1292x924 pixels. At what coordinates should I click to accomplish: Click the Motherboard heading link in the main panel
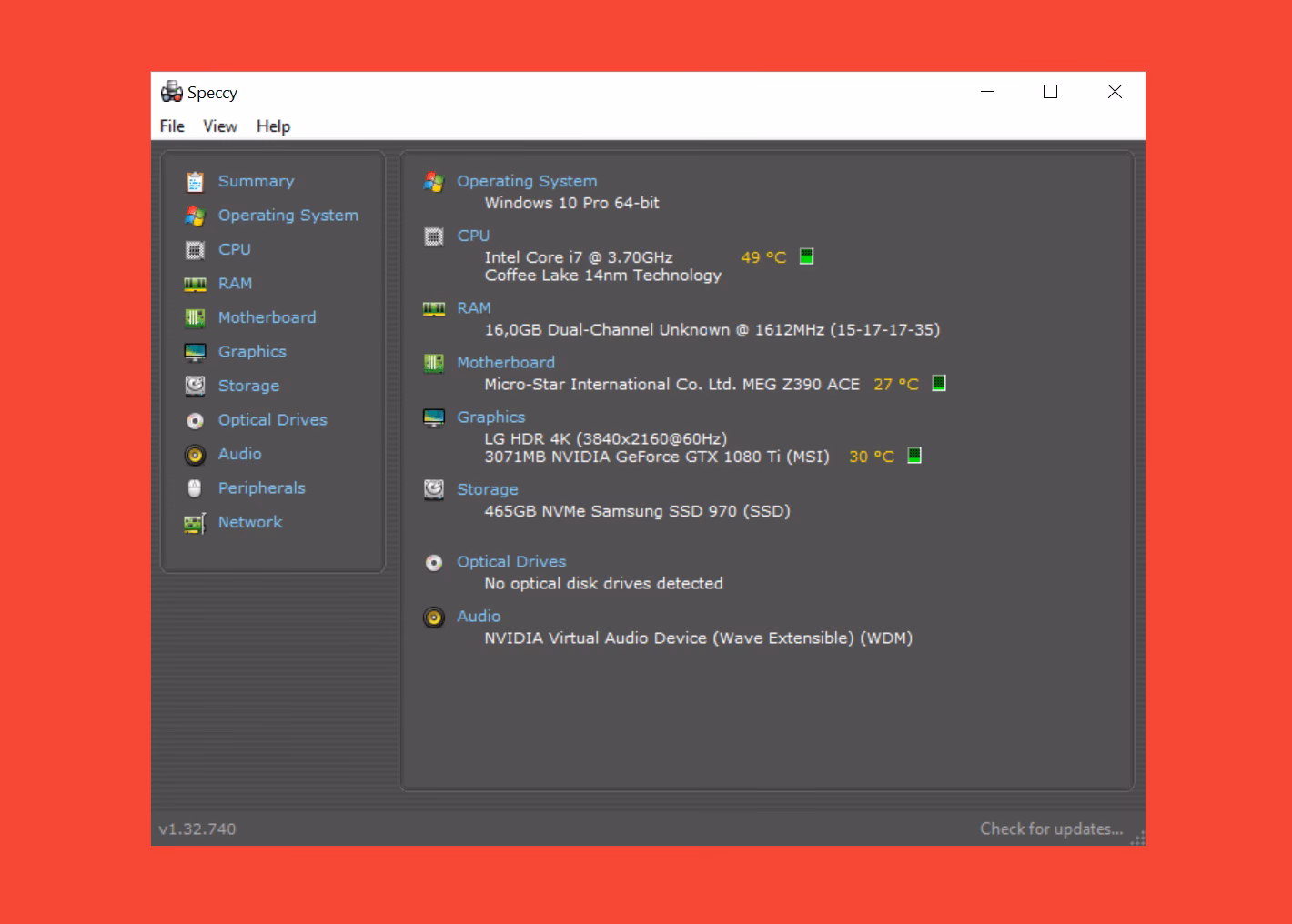pyautogui.click(x=506, y=363)
